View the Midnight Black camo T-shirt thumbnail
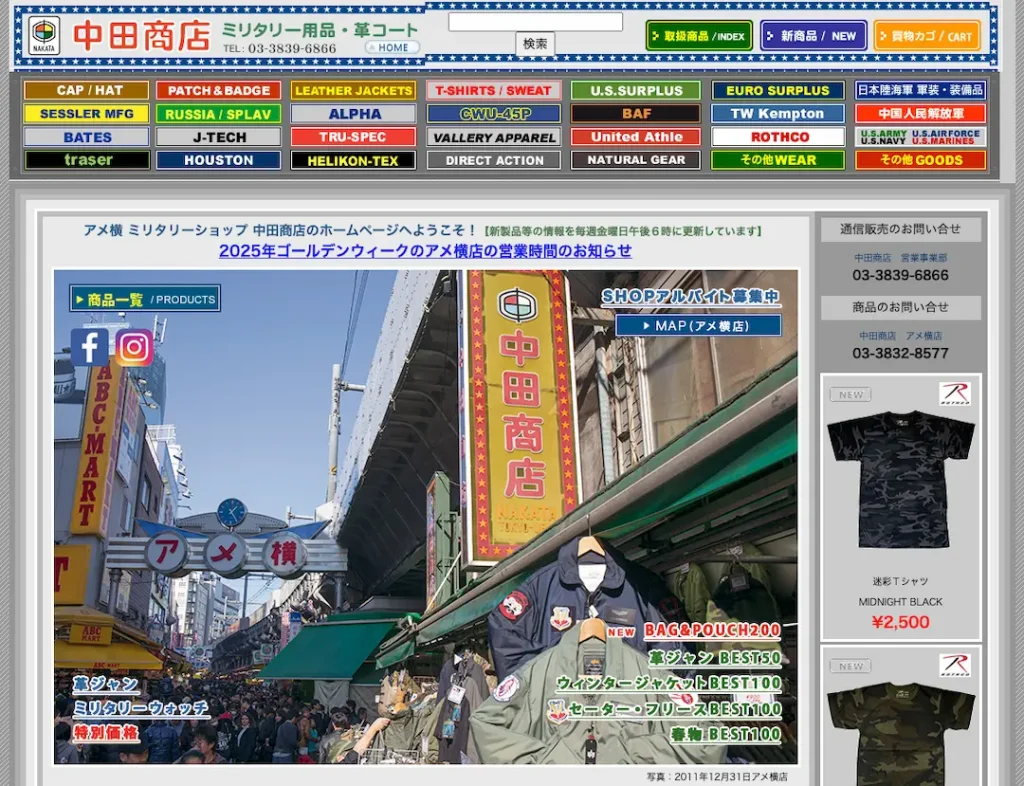This screenshot has width=1024, height=786. 900,478
